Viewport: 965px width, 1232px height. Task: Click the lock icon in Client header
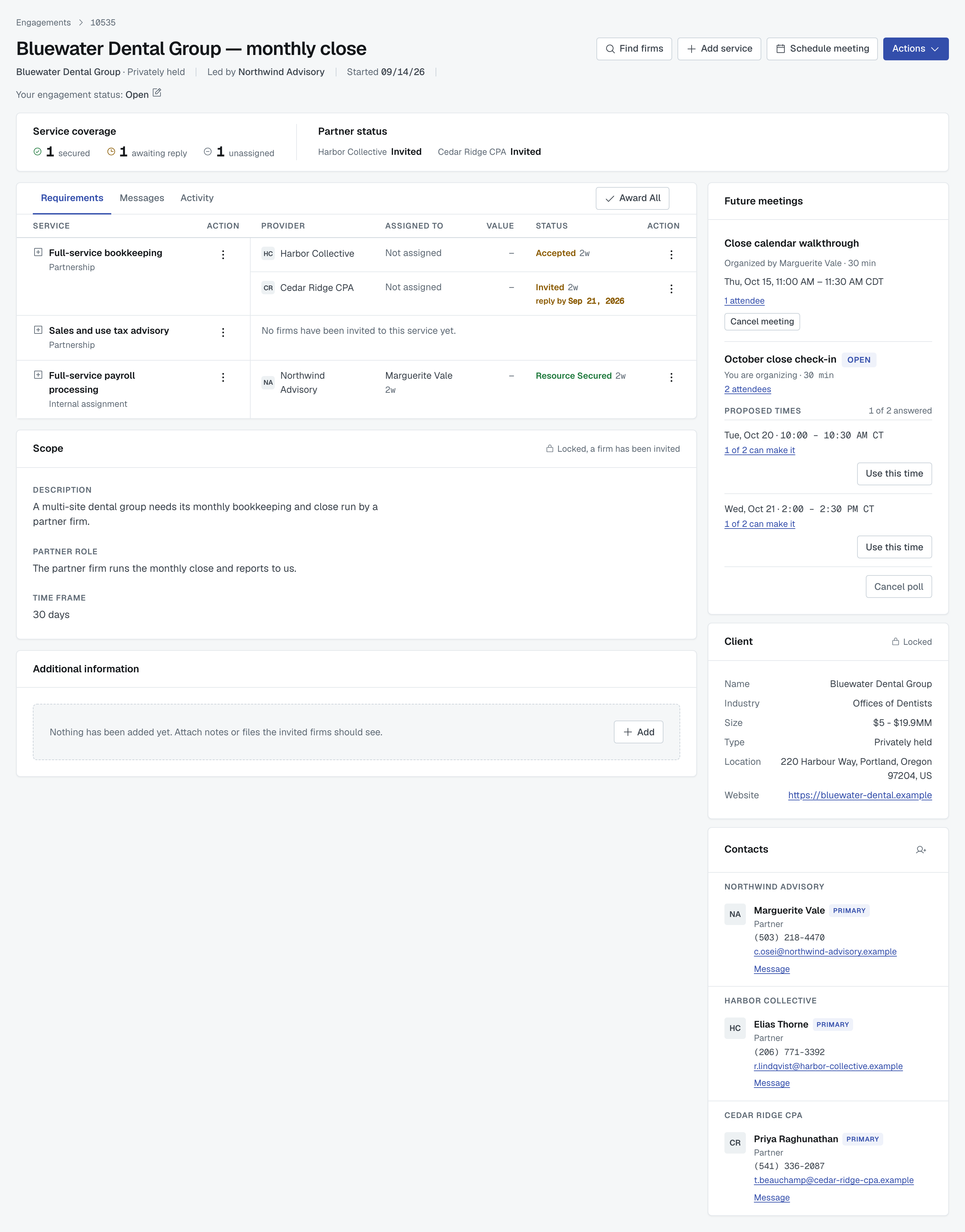click(x=896, y=641)
